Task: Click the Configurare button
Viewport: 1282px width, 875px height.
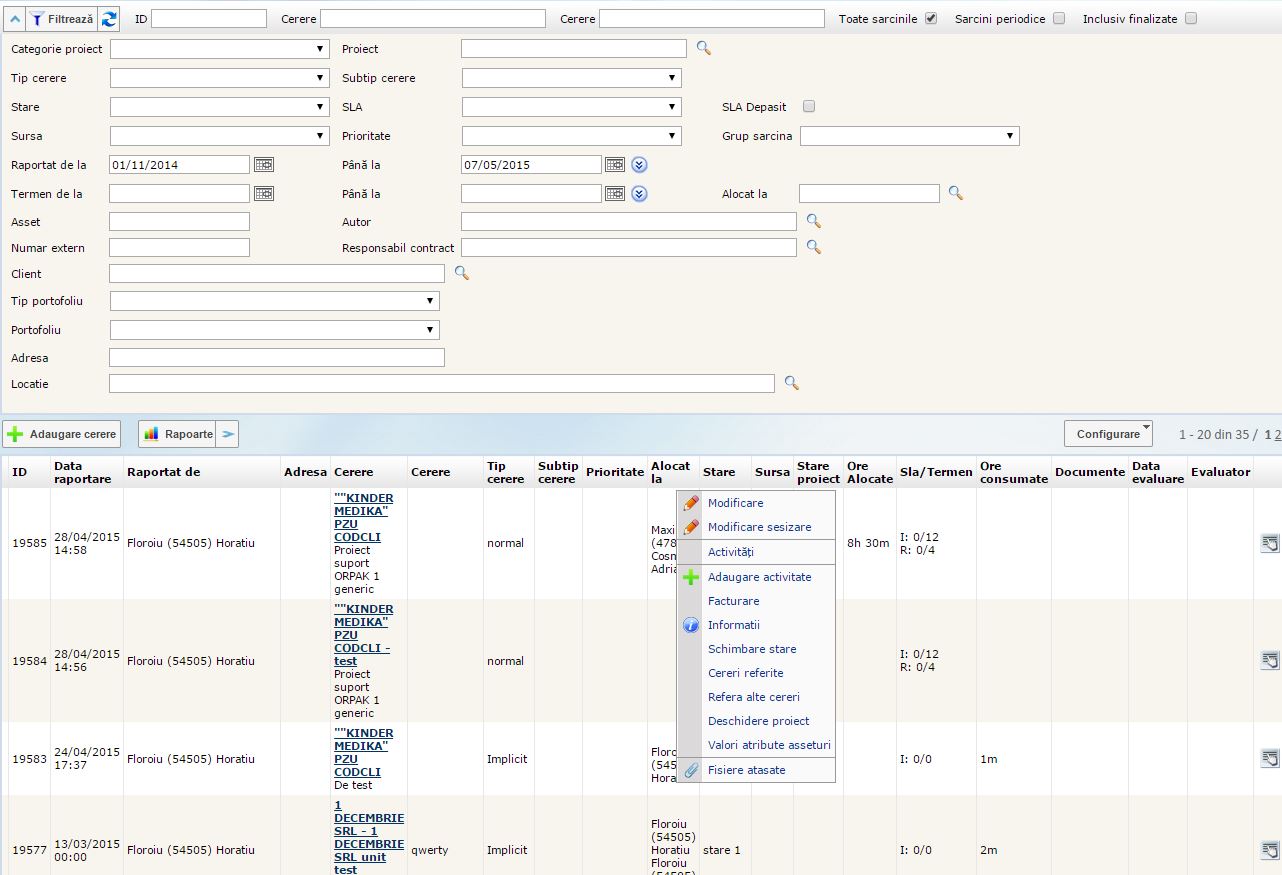Action: point(1108,434)
